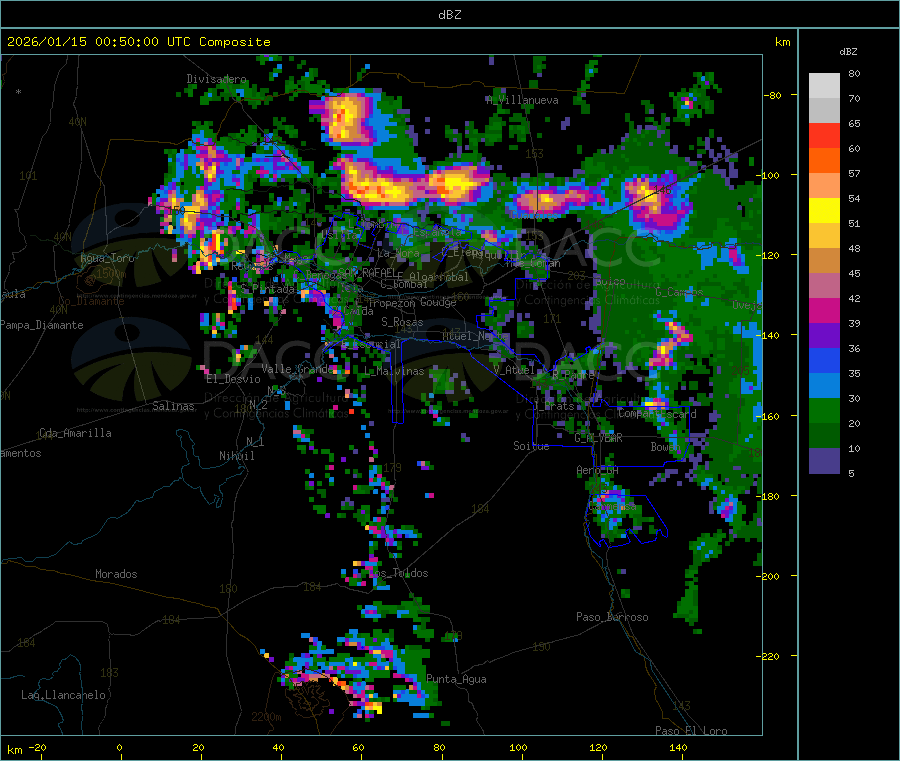Click the 'km' unit label at top-right
Screen dimensions: 900x761
pyautogui.click(x=782, y=42)
